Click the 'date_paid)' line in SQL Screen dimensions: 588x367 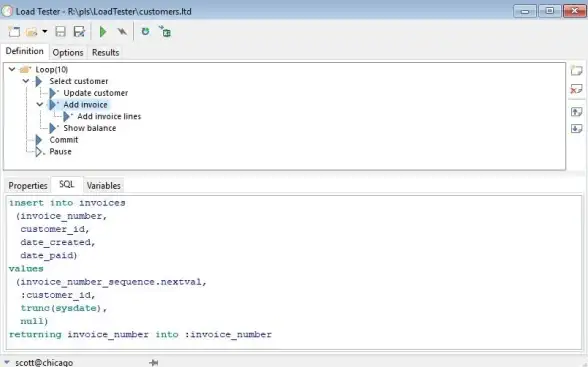(49, 255)
